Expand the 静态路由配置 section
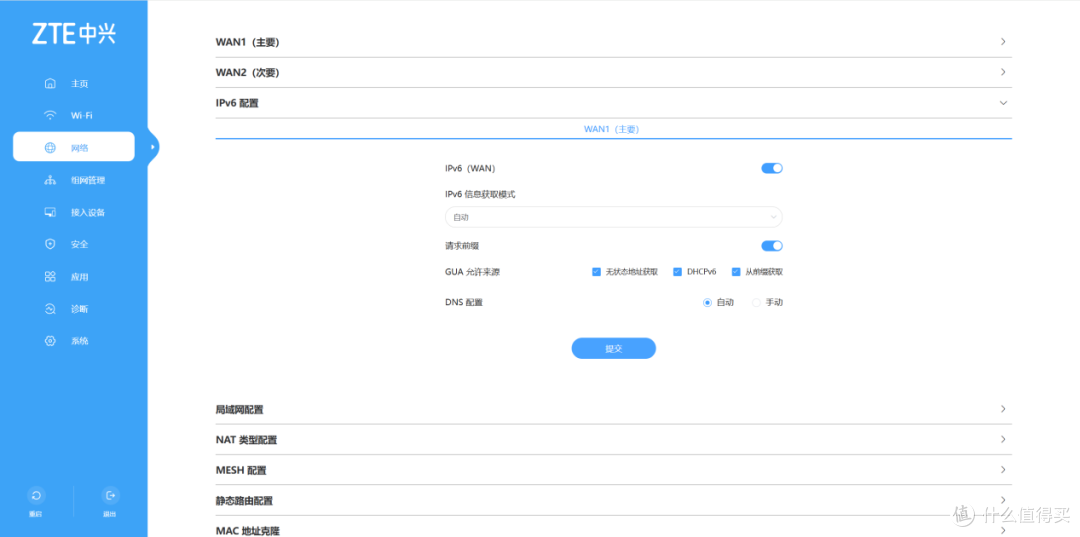Screen dimensions: 1080x537 pyautogui.click(x=613, y=501)
